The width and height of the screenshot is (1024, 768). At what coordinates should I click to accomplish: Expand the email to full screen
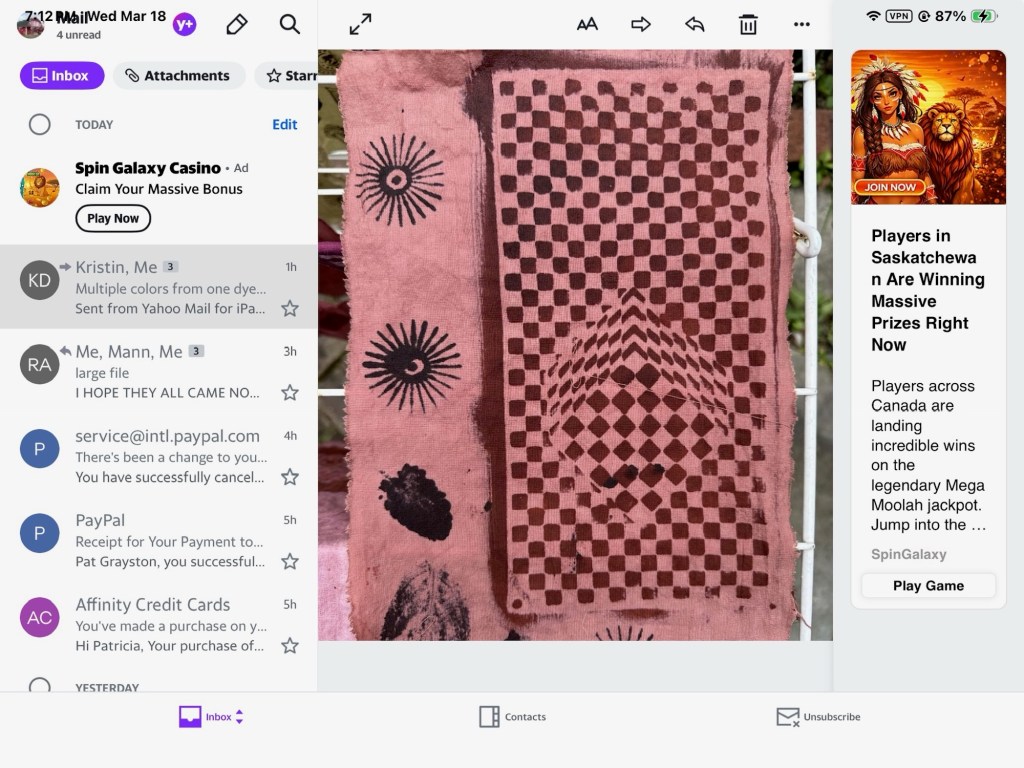pyautogui.click(x=360, y=25)
